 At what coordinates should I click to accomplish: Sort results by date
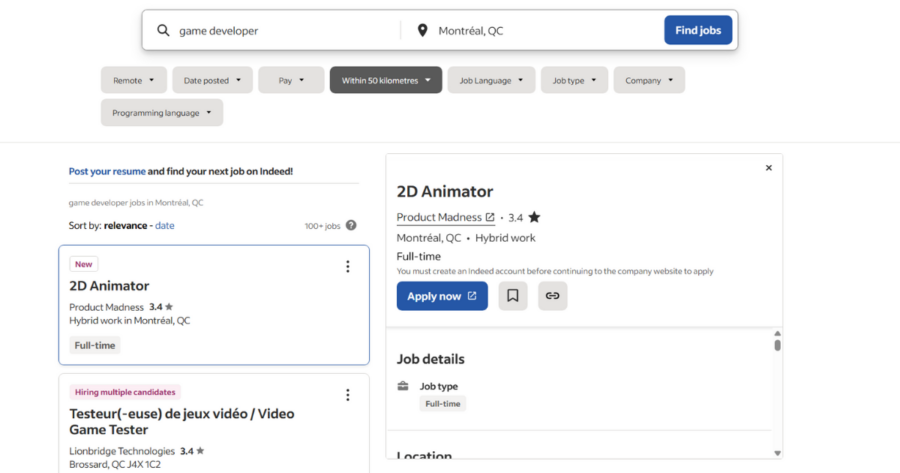(x=165, y=226)
